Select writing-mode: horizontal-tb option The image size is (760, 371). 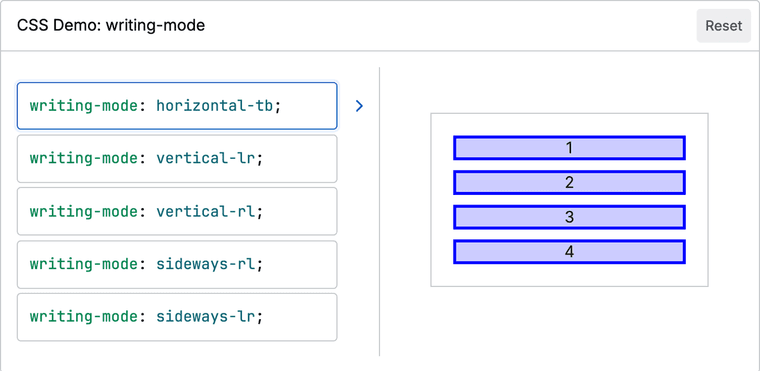click(x=177, y=106)
